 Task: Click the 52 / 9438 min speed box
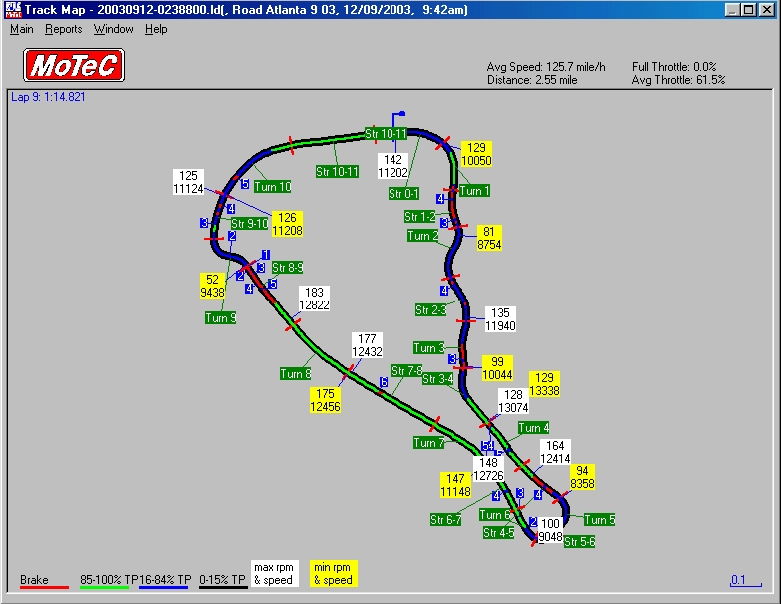(x=212, y=287)
